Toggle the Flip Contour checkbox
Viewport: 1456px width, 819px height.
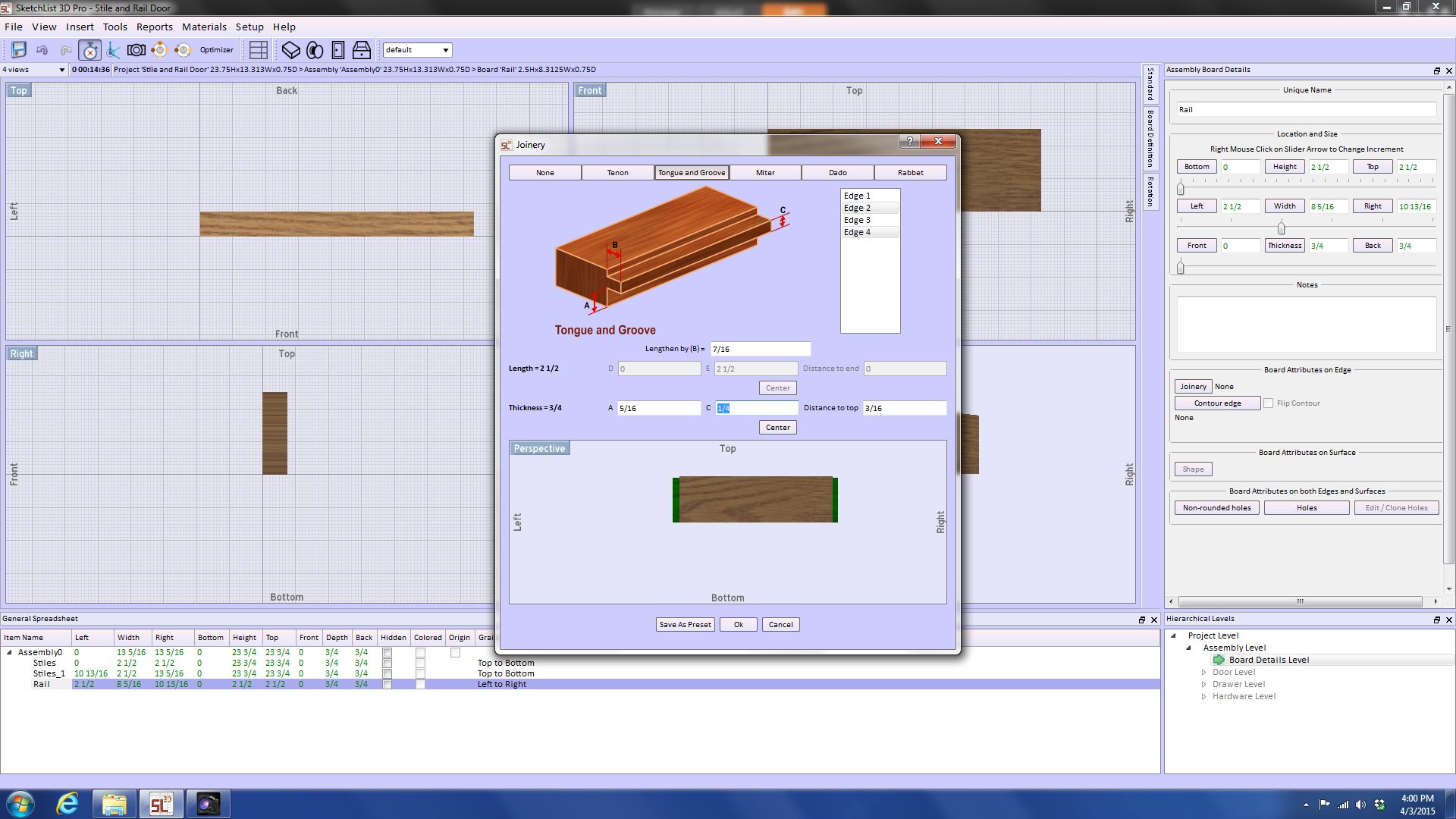(1268, 403)
